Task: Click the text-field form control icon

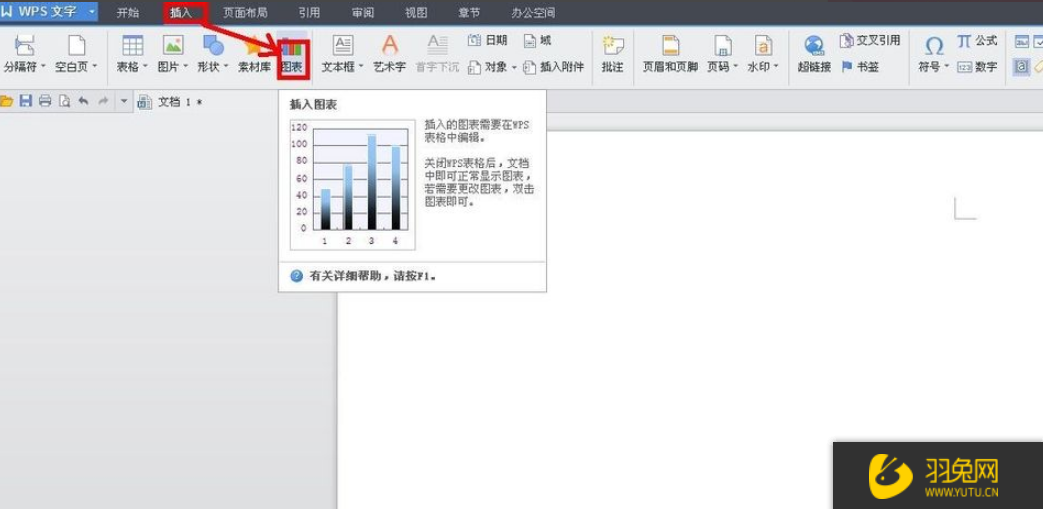Action: [x=1020, y=41]
